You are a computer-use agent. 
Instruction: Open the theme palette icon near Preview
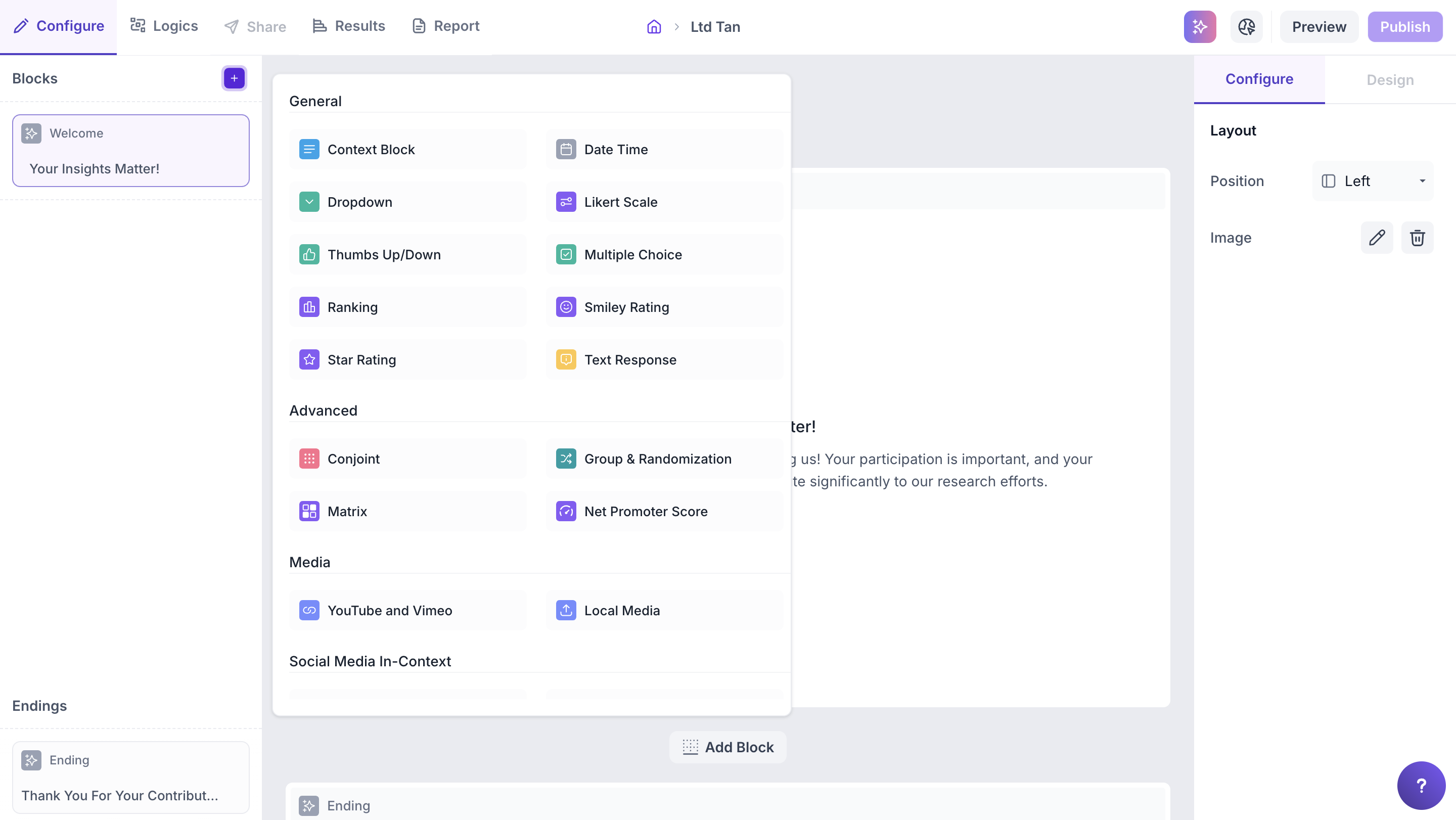point(1246,27)
